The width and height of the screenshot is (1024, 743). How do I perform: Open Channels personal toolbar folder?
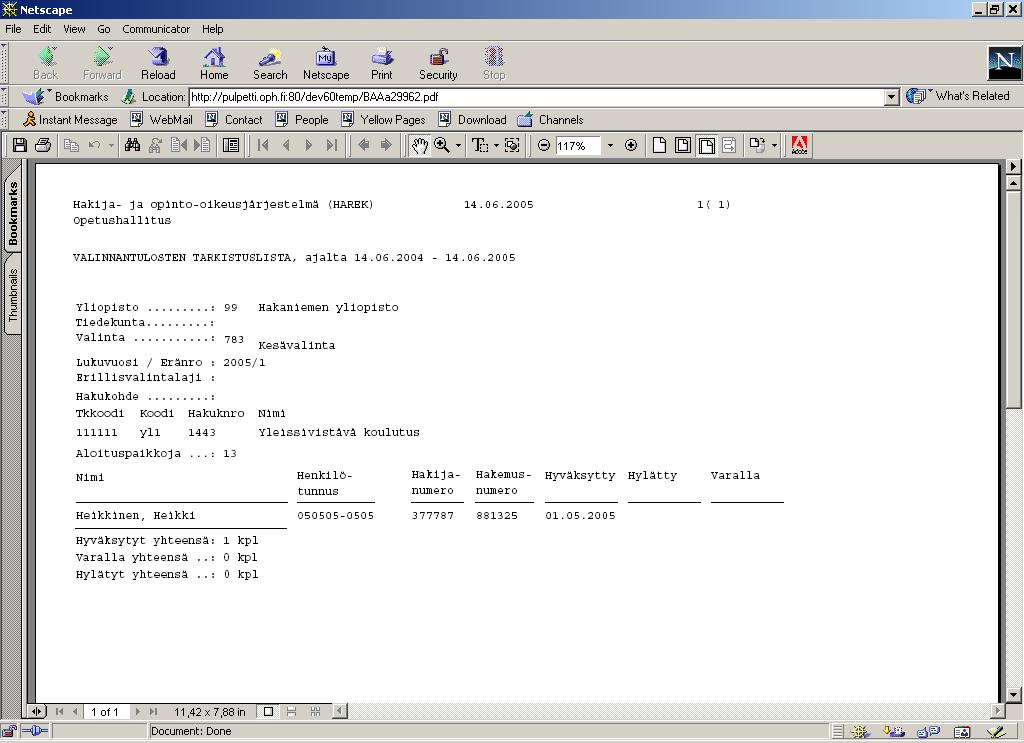click(x=551, y=119)
